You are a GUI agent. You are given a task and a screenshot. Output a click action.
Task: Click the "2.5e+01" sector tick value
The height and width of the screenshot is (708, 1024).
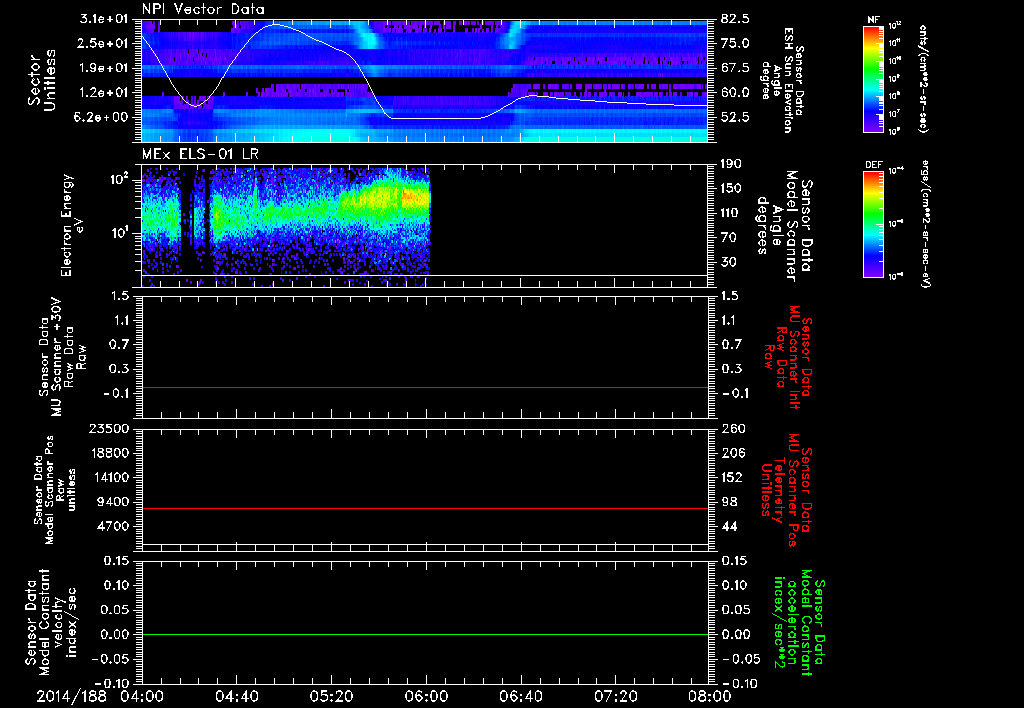(x=102, y=43)
